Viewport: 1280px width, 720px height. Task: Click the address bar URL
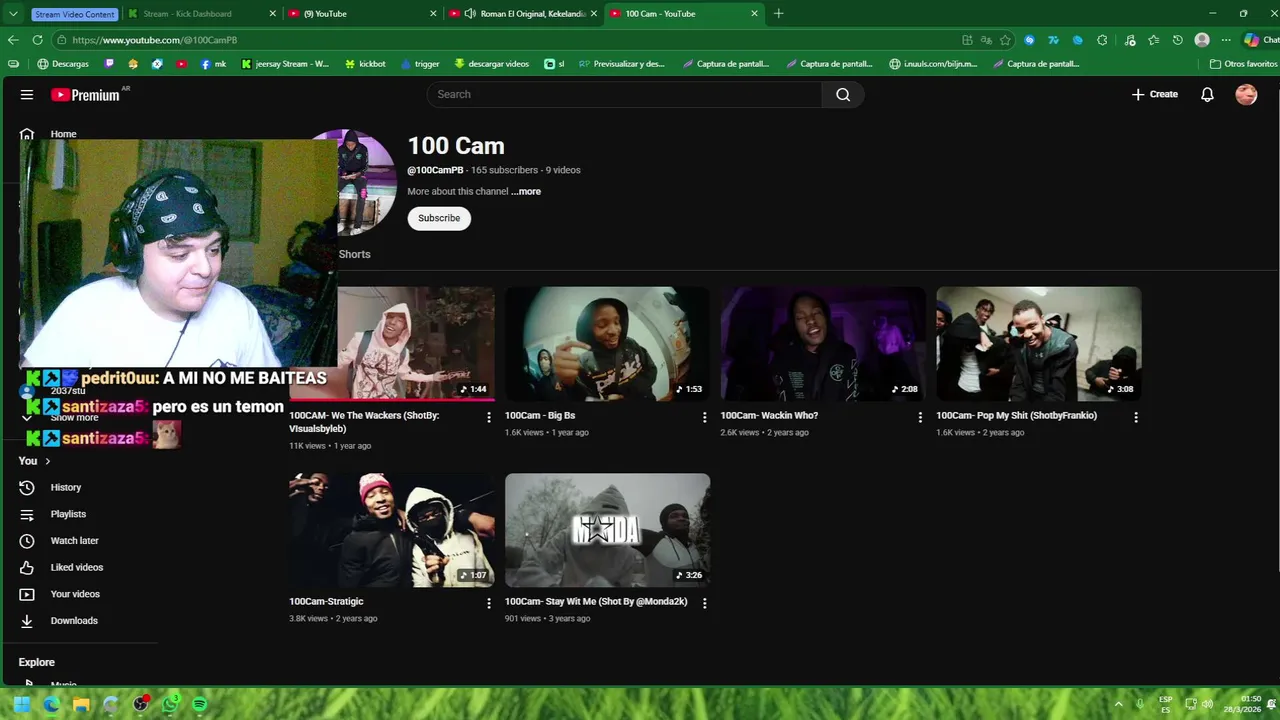point(155,40)
